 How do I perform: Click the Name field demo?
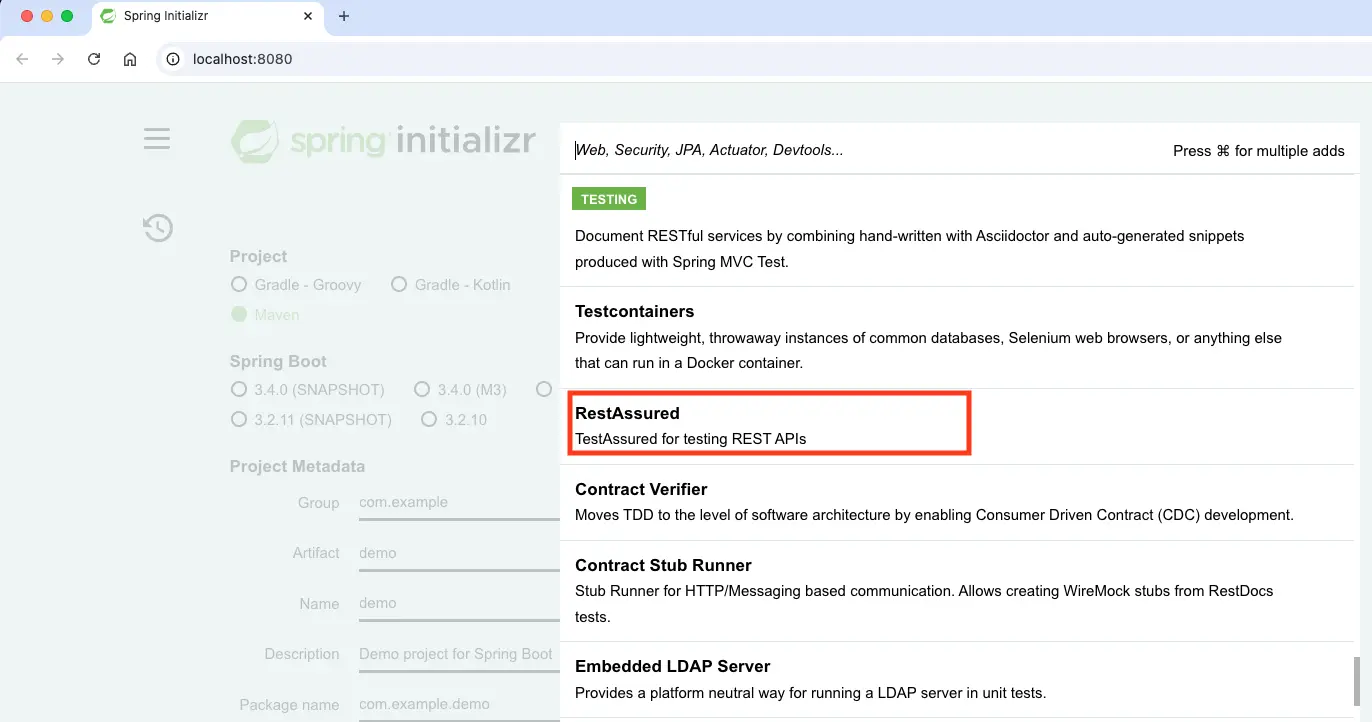459,603
